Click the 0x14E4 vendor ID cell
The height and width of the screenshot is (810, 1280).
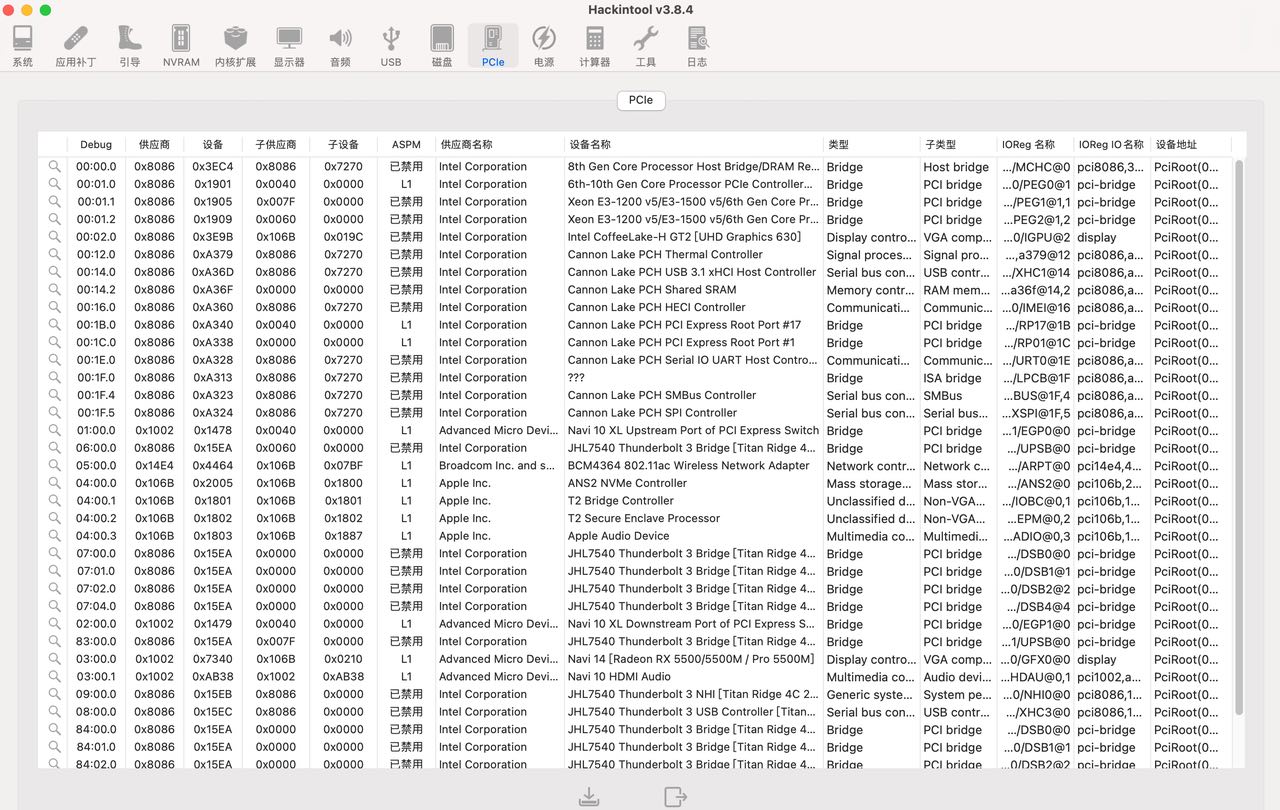click(154, 466)
